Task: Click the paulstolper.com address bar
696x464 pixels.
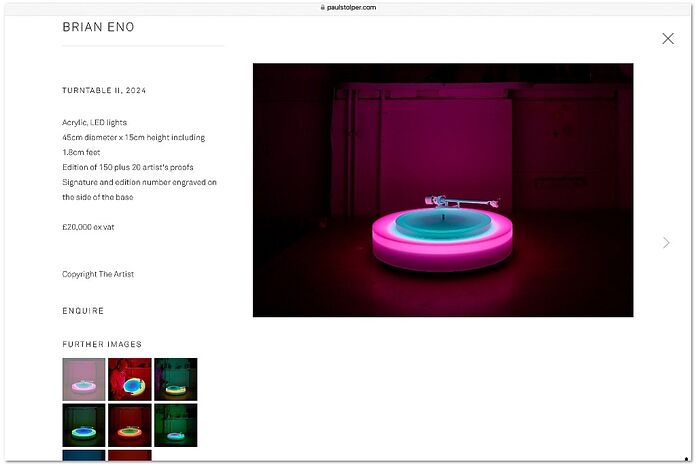Action: (348, 7)
